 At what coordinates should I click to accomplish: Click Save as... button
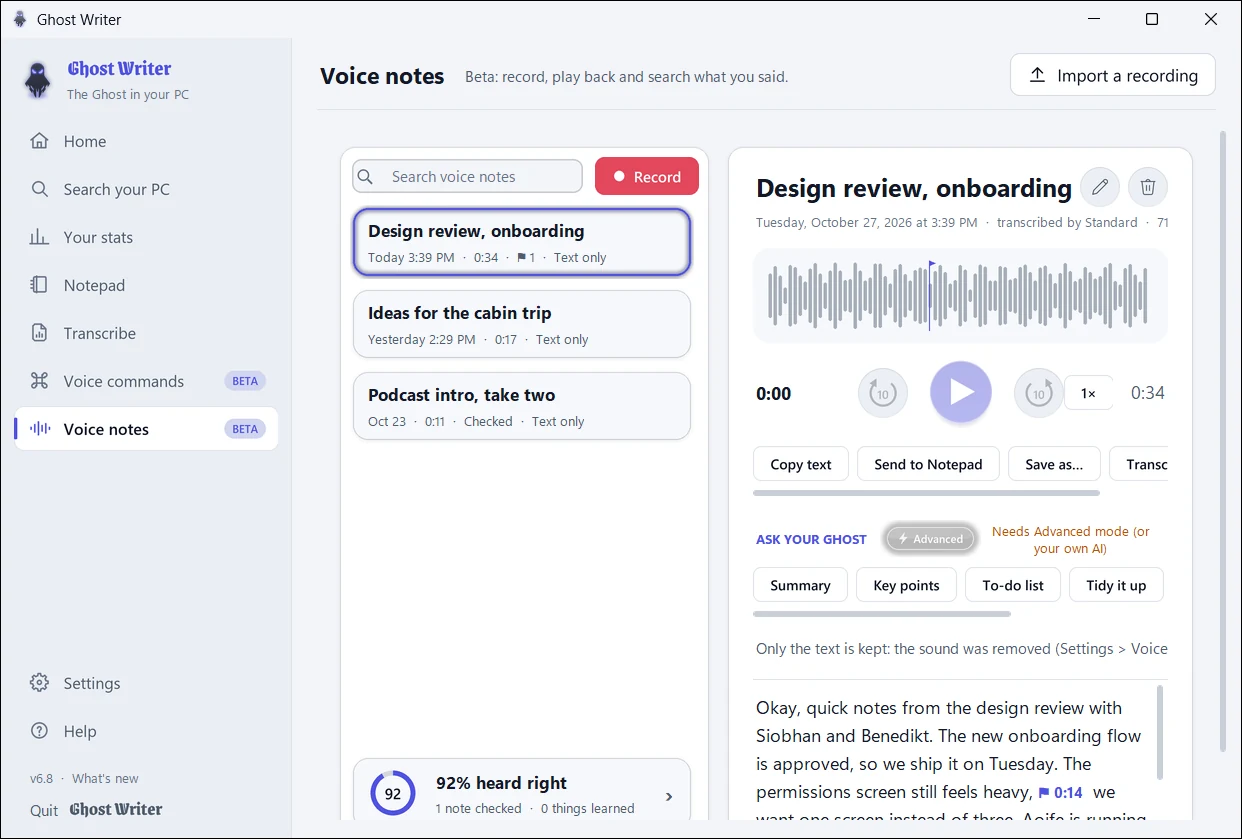[1054, 464]
